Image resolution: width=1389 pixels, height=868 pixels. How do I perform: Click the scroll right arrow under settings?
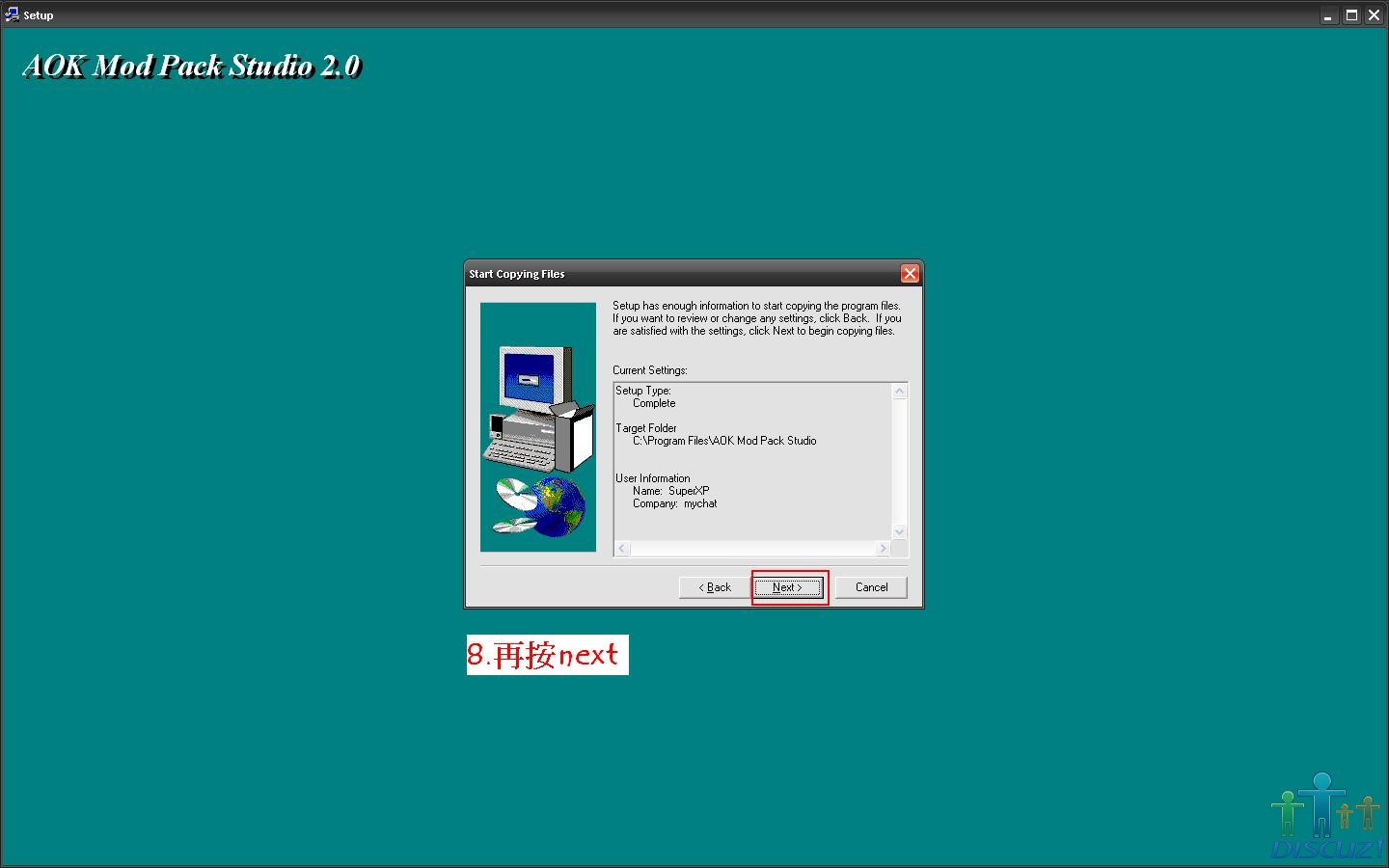[882, 549]
